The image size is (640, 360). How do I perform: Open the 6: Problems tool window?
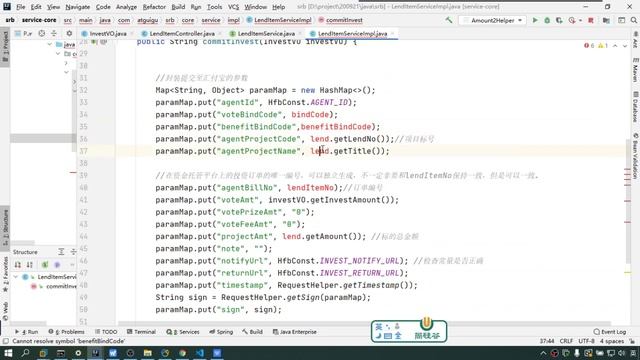coord(66,332)
